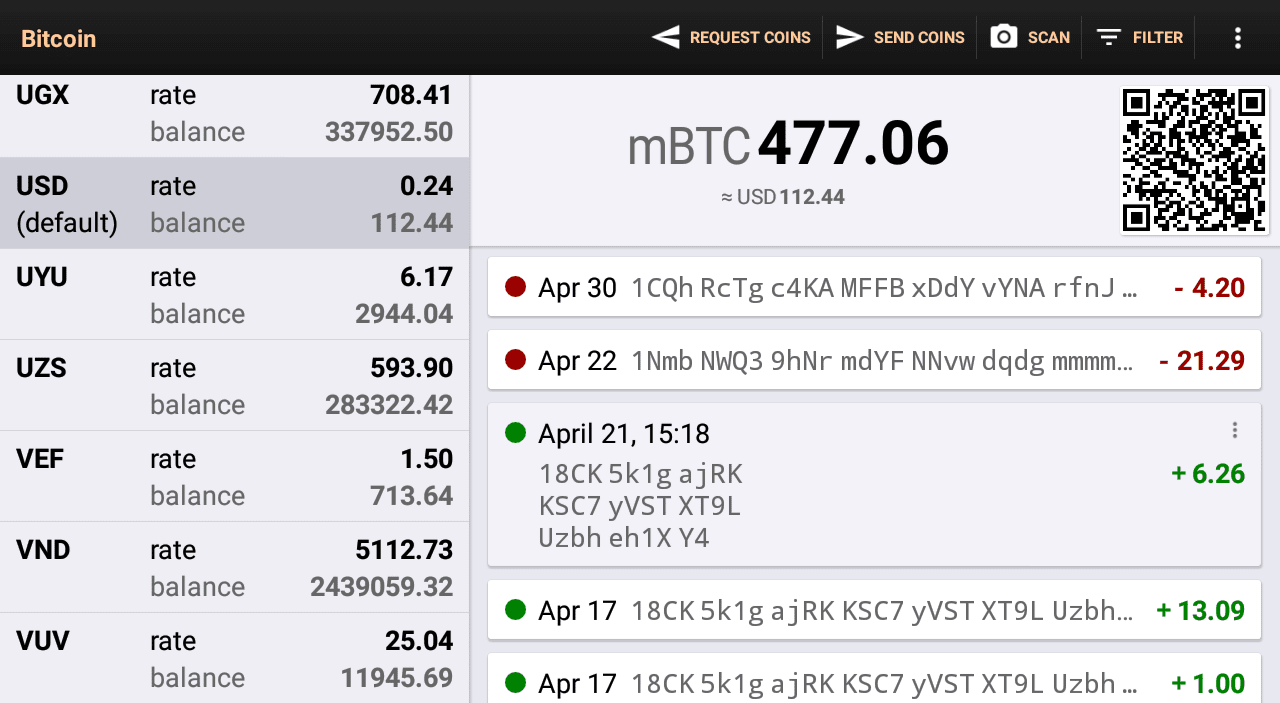Select USD as the active currency
The height and width of the screenshot is (703, 1280).
(x=235, y=203)
